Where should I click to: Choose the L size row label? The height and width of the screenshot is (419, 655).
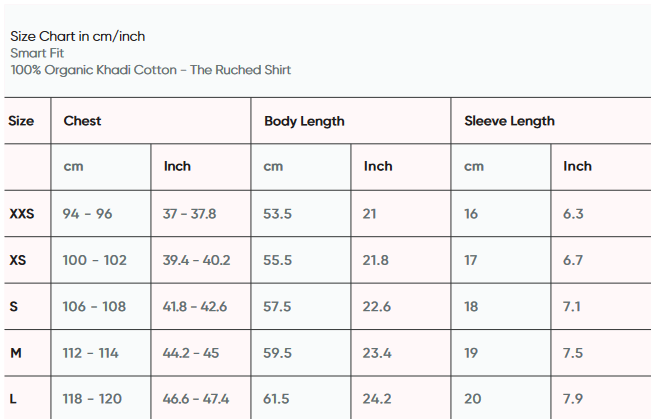(13, 399)
